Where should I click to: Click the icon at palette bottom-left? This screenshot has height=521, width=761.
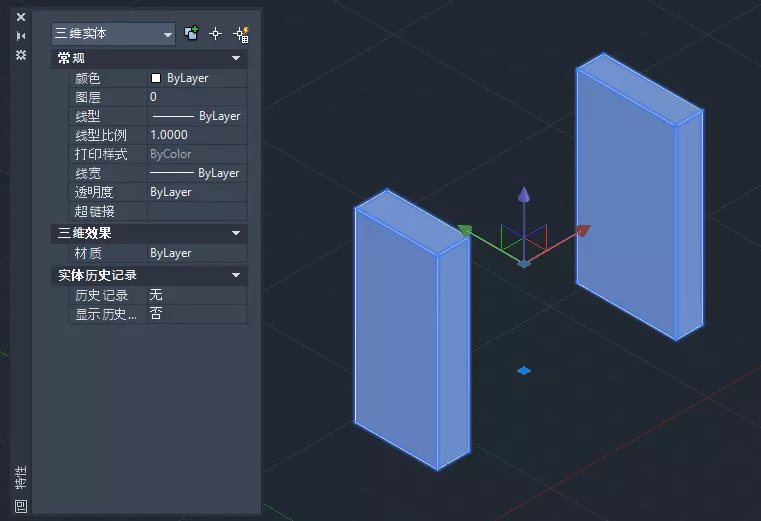[x=21, y=506]
